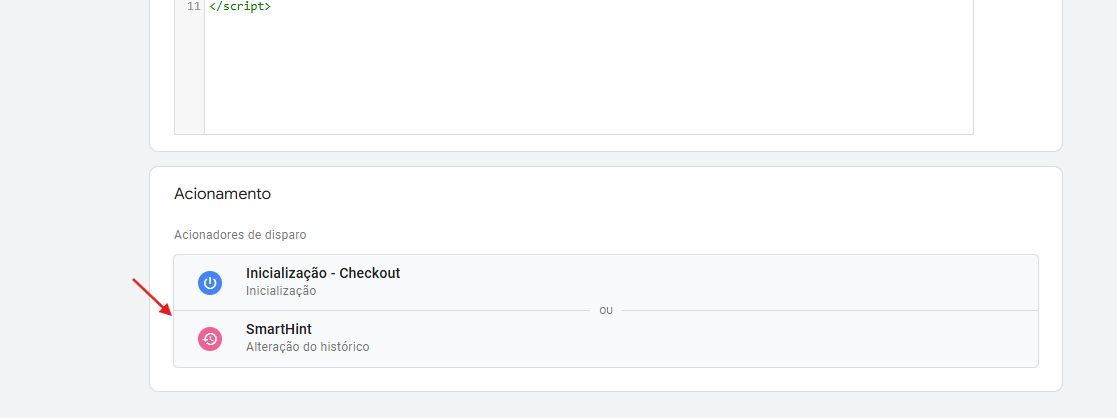Viewport: 1117px width, 418px height.
Task: Click the Alteração do histórico subtitle
Action: tap(307, 348)
